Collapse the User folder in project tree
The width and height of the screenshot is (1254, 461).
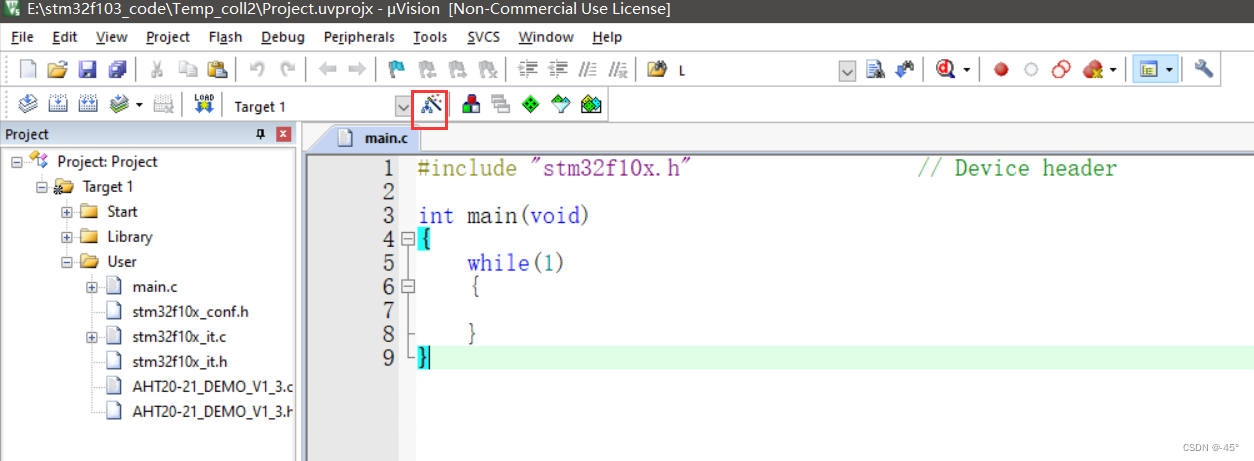67,262
